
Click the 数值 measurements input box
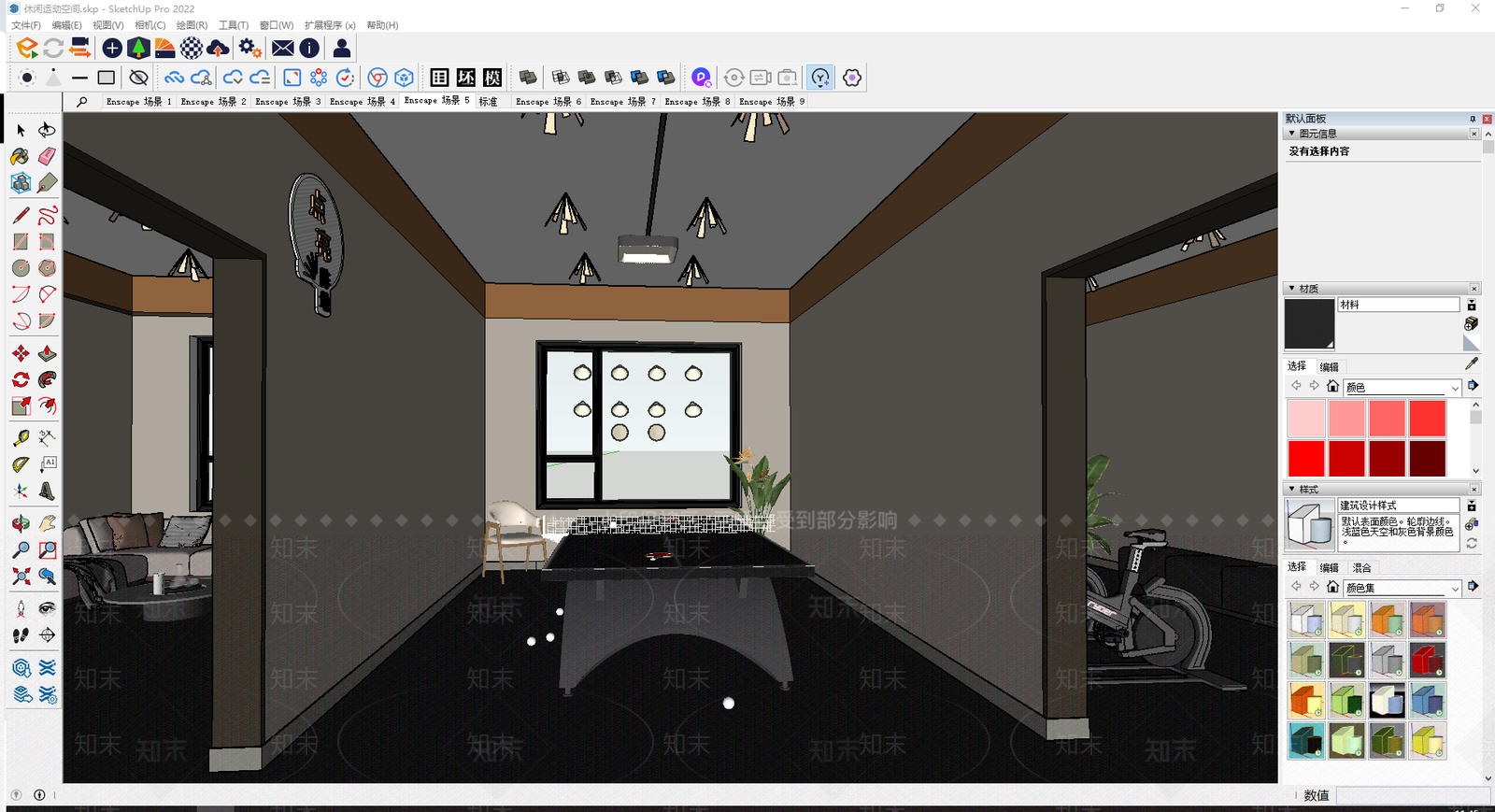point(1411,795)
